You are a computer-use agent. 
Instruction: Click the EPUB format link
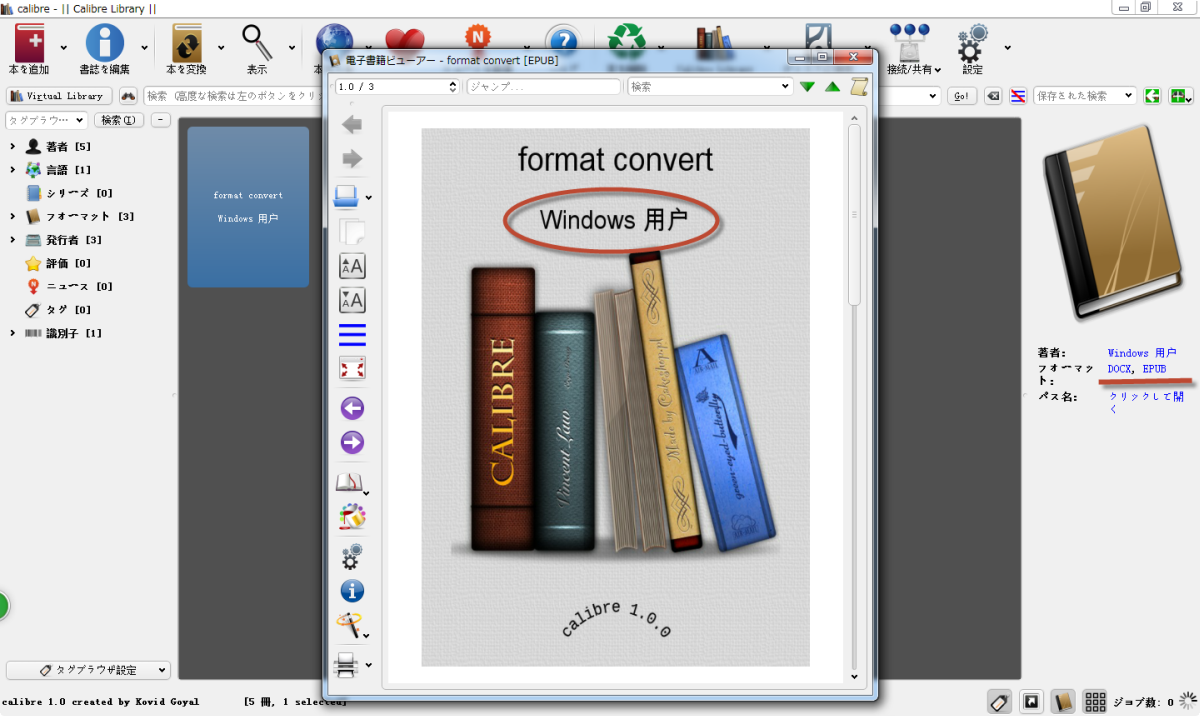(x=1154, y=369)
